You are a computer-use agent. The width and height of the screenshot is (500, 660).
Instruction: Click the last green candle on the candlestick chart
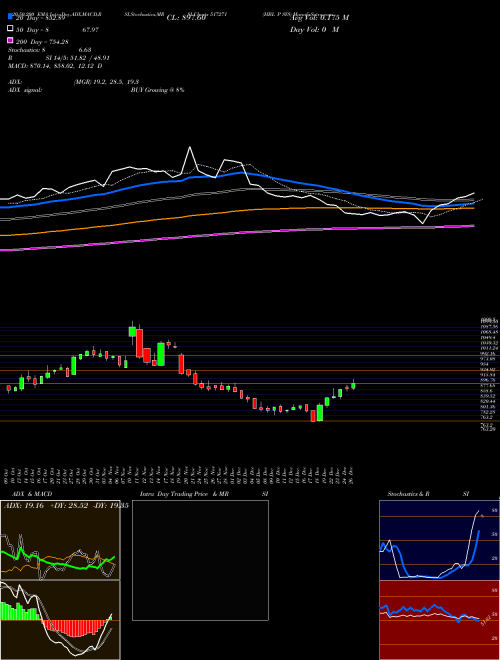pos(353,385)
